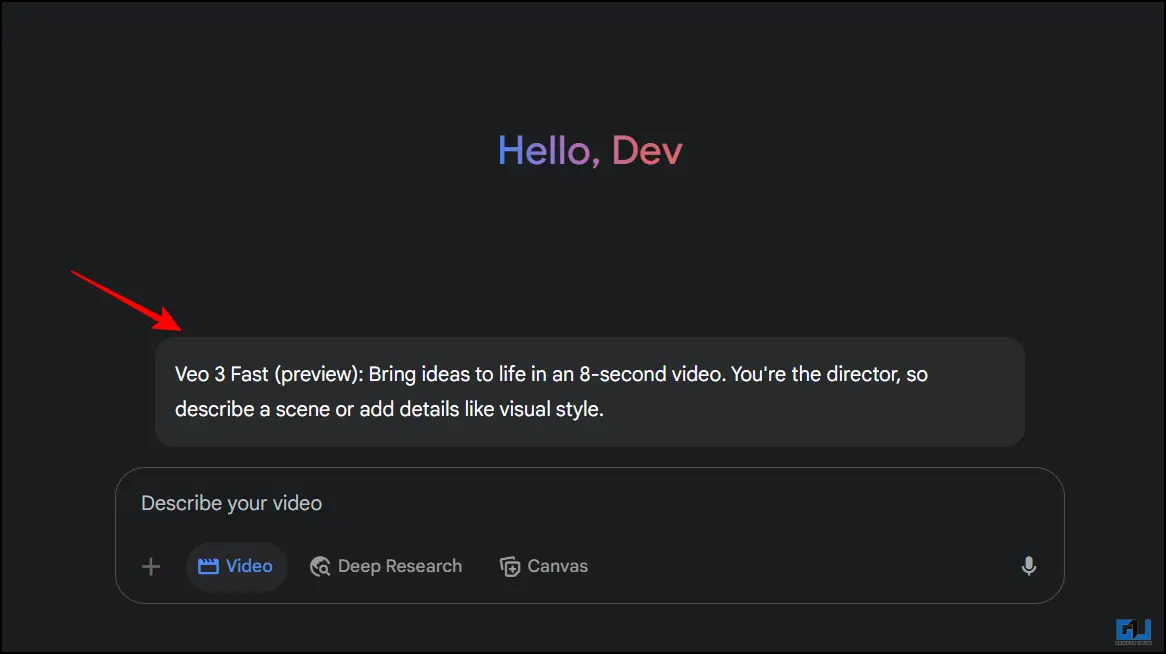
Task: Click the word 'Hello' in the greeting
Action: (544, 151)
